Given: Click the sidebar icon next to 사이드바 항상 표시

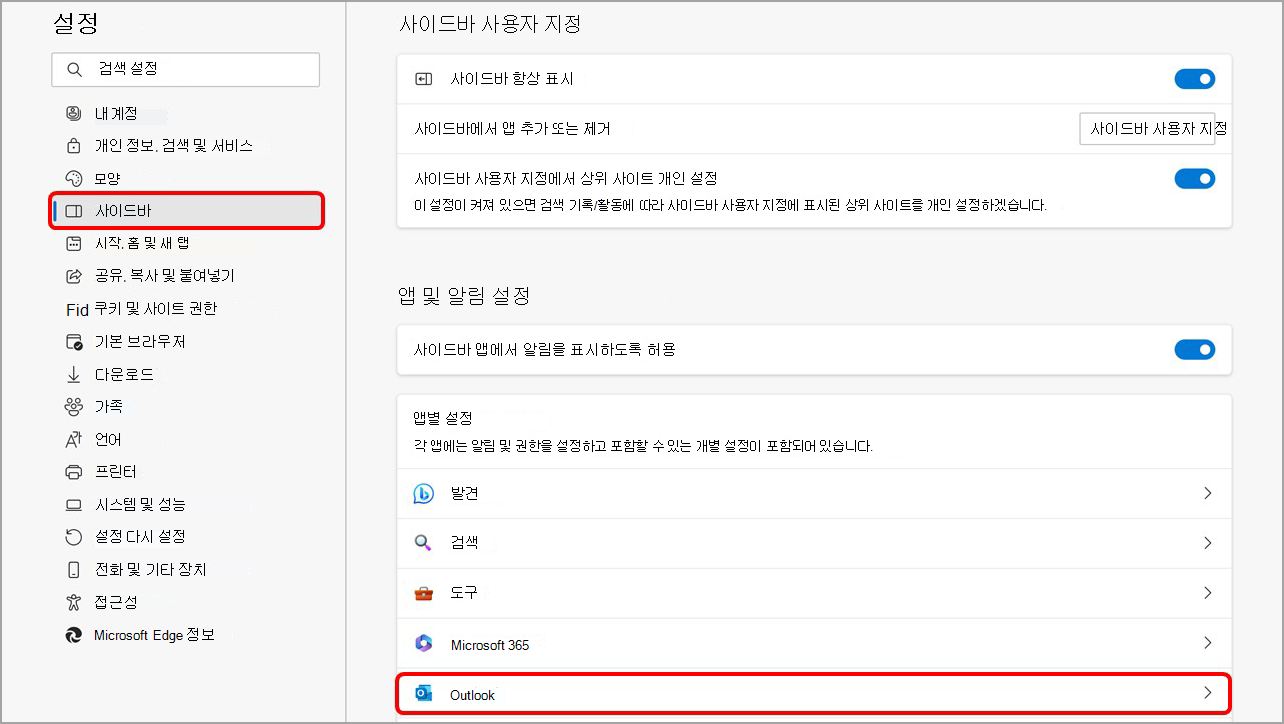Looking at the screenshot, I should point(424,79).
